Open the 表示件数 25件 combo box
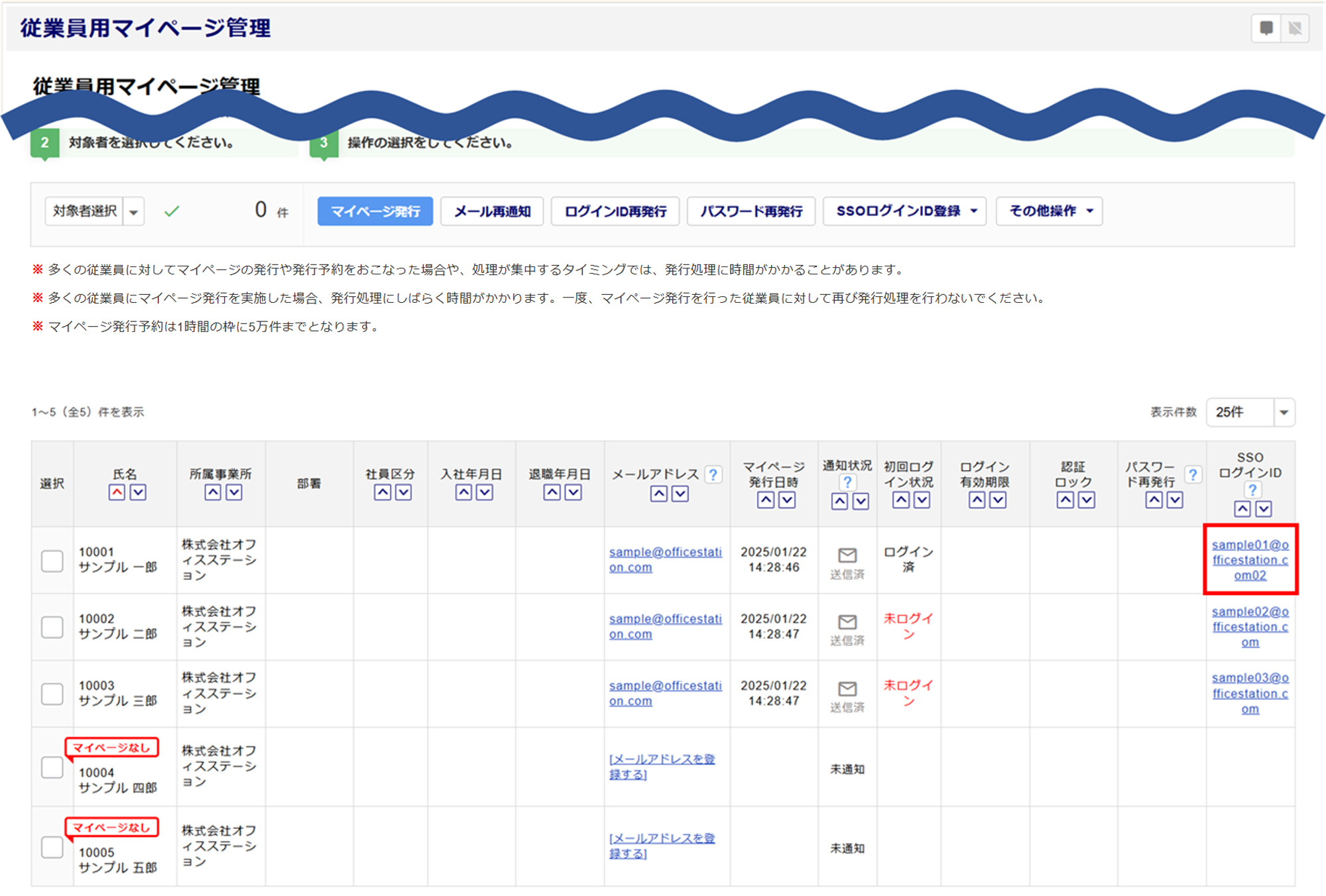The height and width of the screenshot is (896, 1326). tap(1250, 412)
